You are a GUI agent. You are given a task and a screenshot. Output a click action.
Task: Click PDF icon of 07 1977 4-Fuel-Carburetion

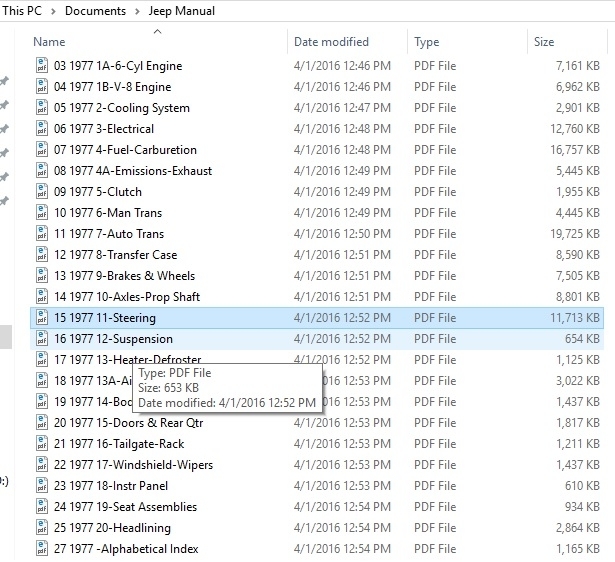[x=42, y=149]
